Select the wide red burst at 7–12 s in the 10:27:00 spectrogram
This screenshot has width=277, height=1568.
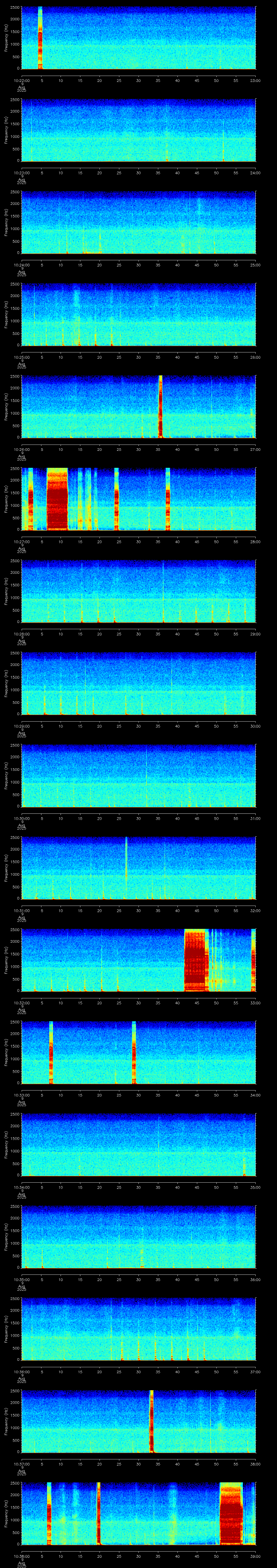coord(57,499)
